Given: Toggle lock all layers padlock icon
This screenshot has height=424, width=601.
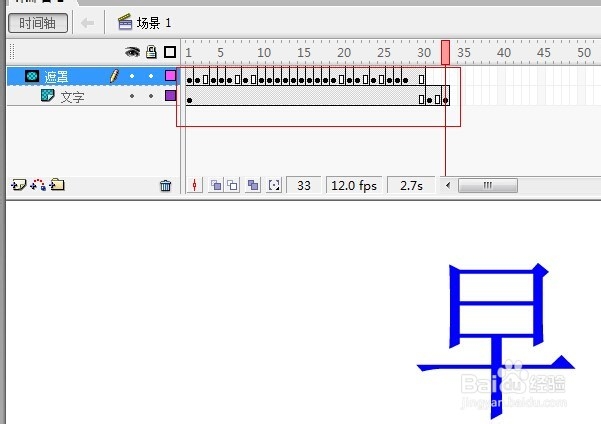Looking at the screenshot, I should (151, 52).
